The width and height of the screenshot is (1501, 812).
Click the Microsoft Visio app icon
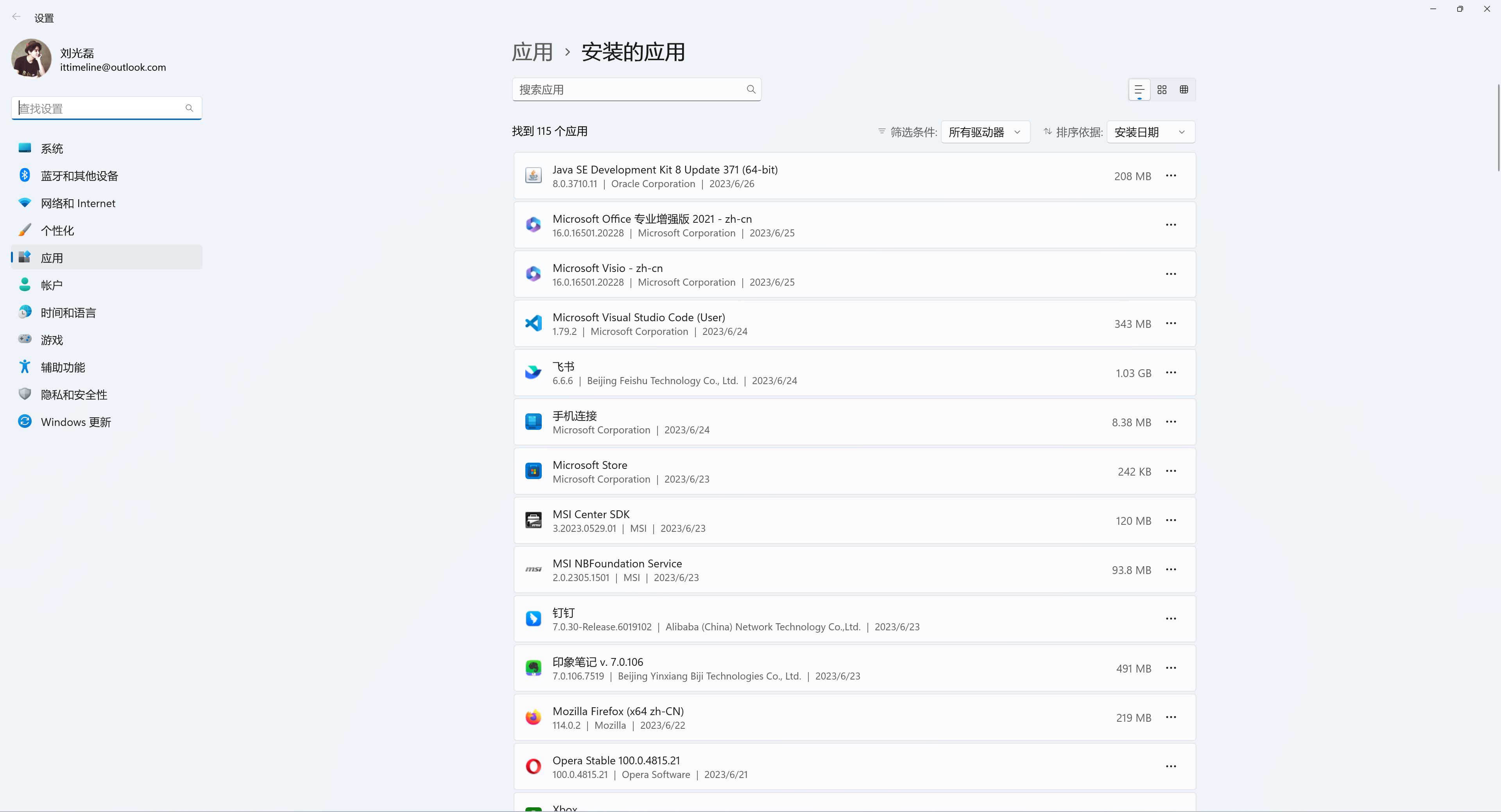coord(533,274)
